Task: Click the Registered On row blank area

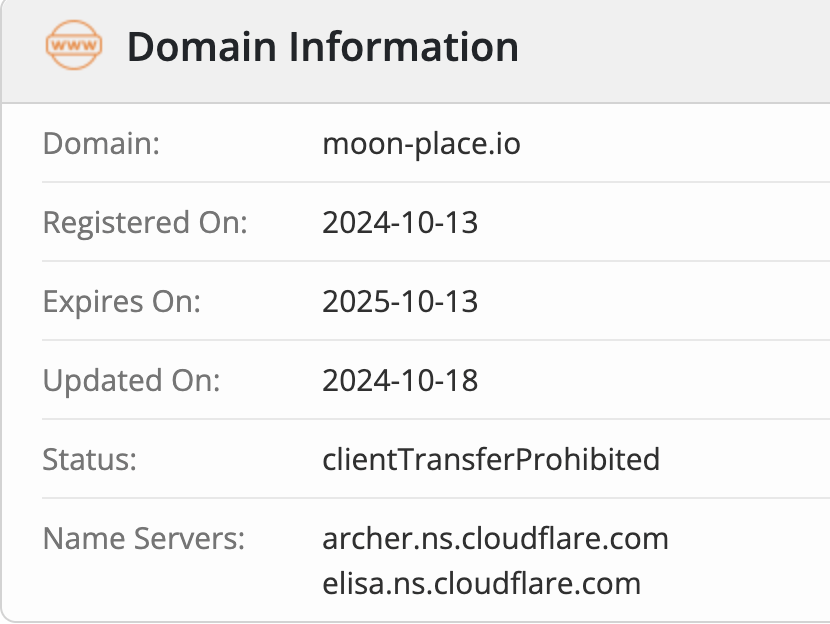Action: [656, 222]
